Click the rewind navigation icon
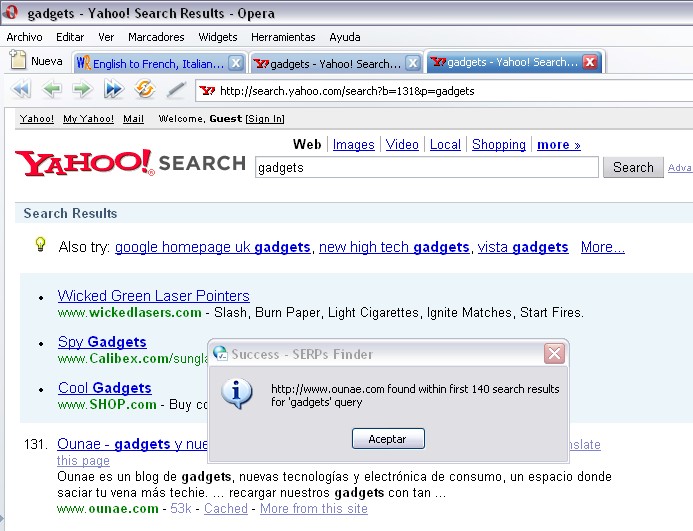This screenshot has width=693, height=531. [21, 89]
